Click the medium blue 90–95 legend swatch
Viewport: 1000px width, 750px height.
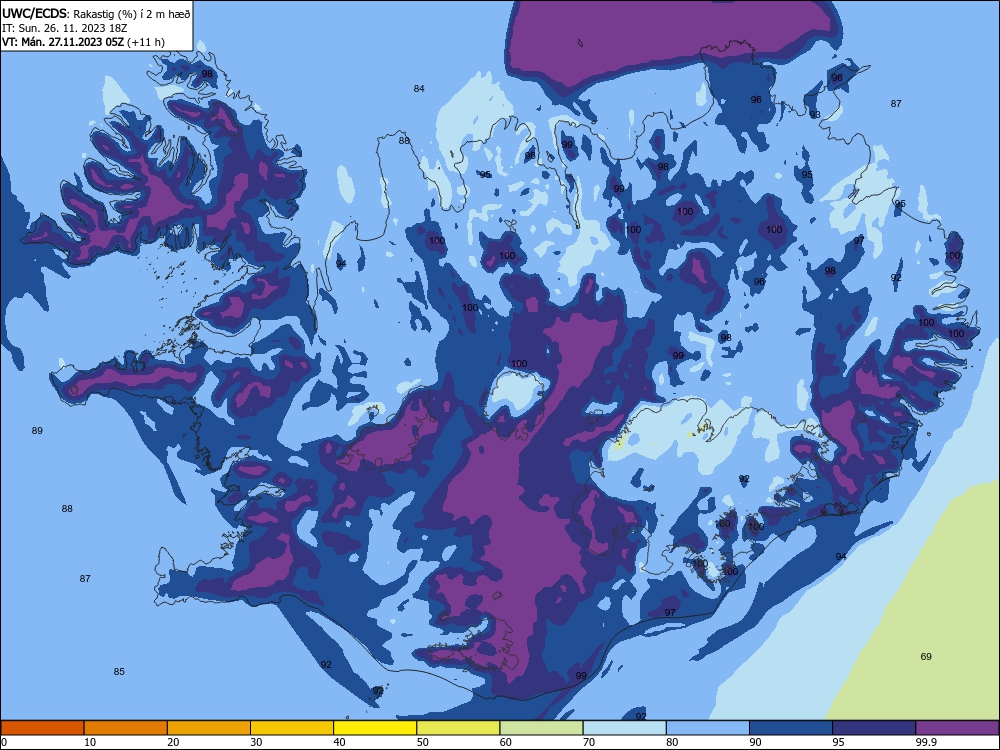pos(791,728)
